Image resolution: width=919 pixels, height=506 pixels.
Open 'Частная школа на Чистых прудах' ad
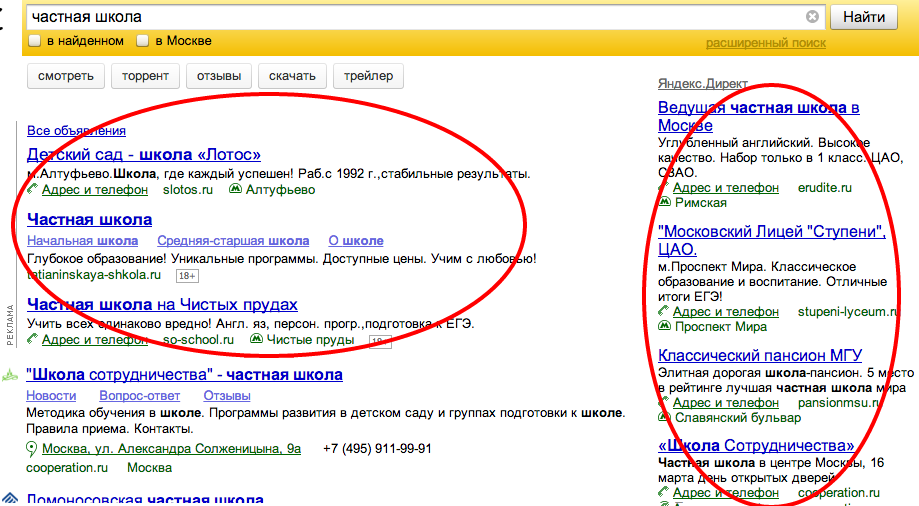click(x=162, y=304)
